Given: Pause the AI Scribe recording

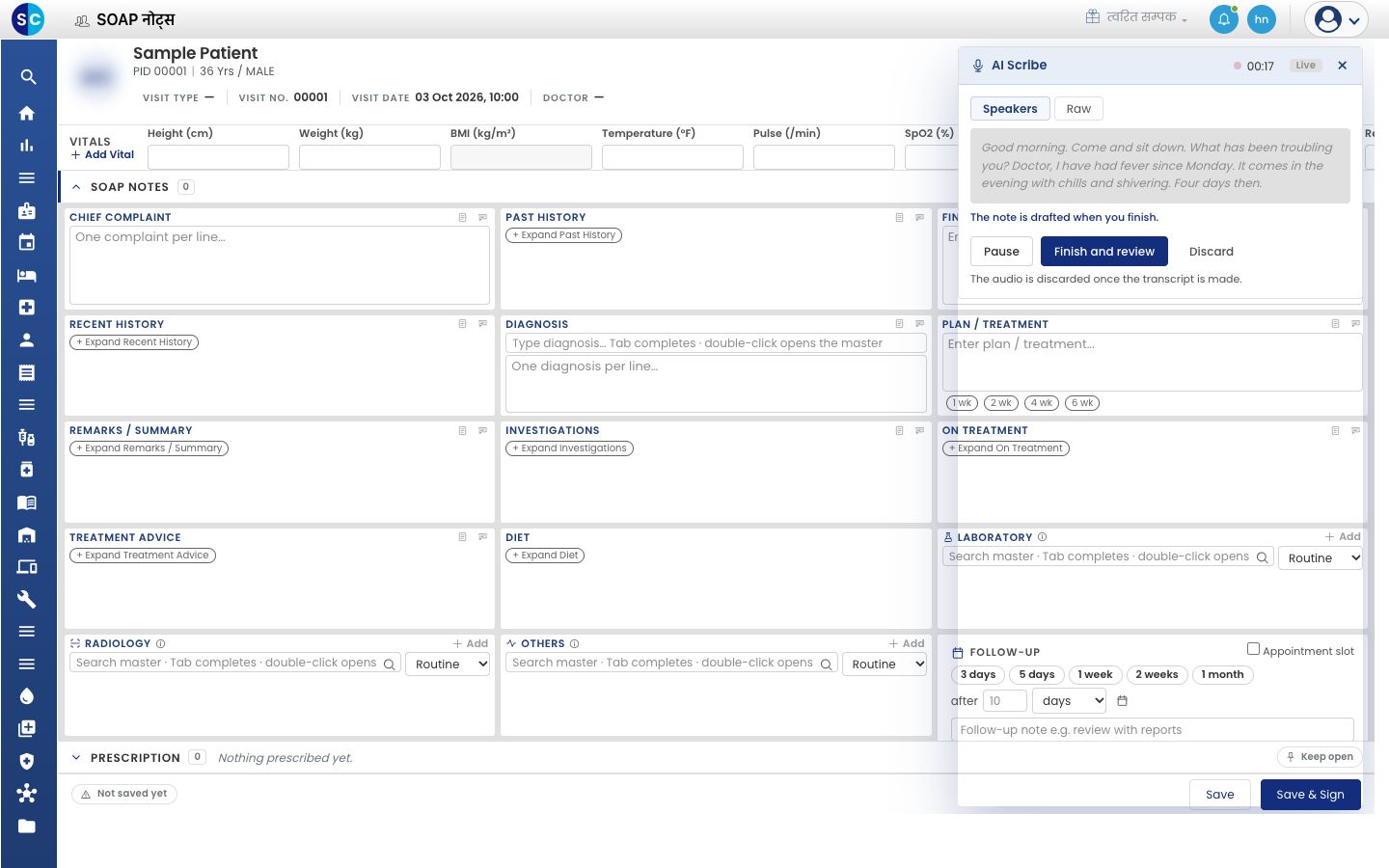Looking at the screenshot, I should [1001, 252].
